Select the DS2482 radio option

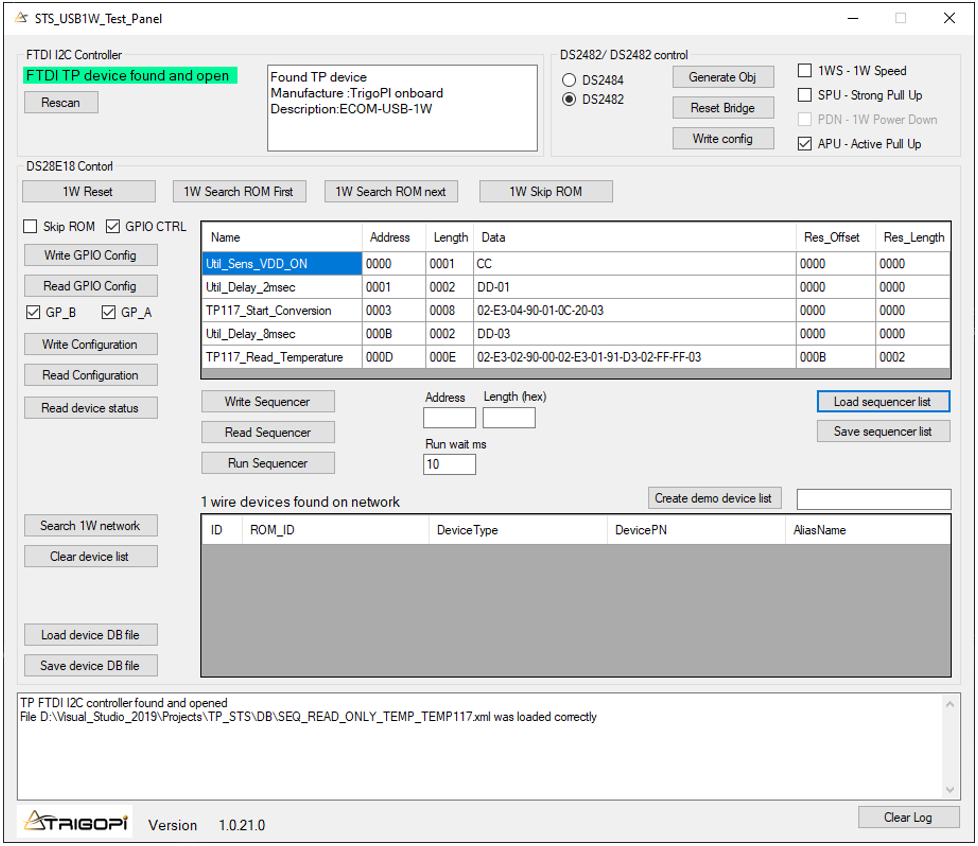click(x=570, y=99)
